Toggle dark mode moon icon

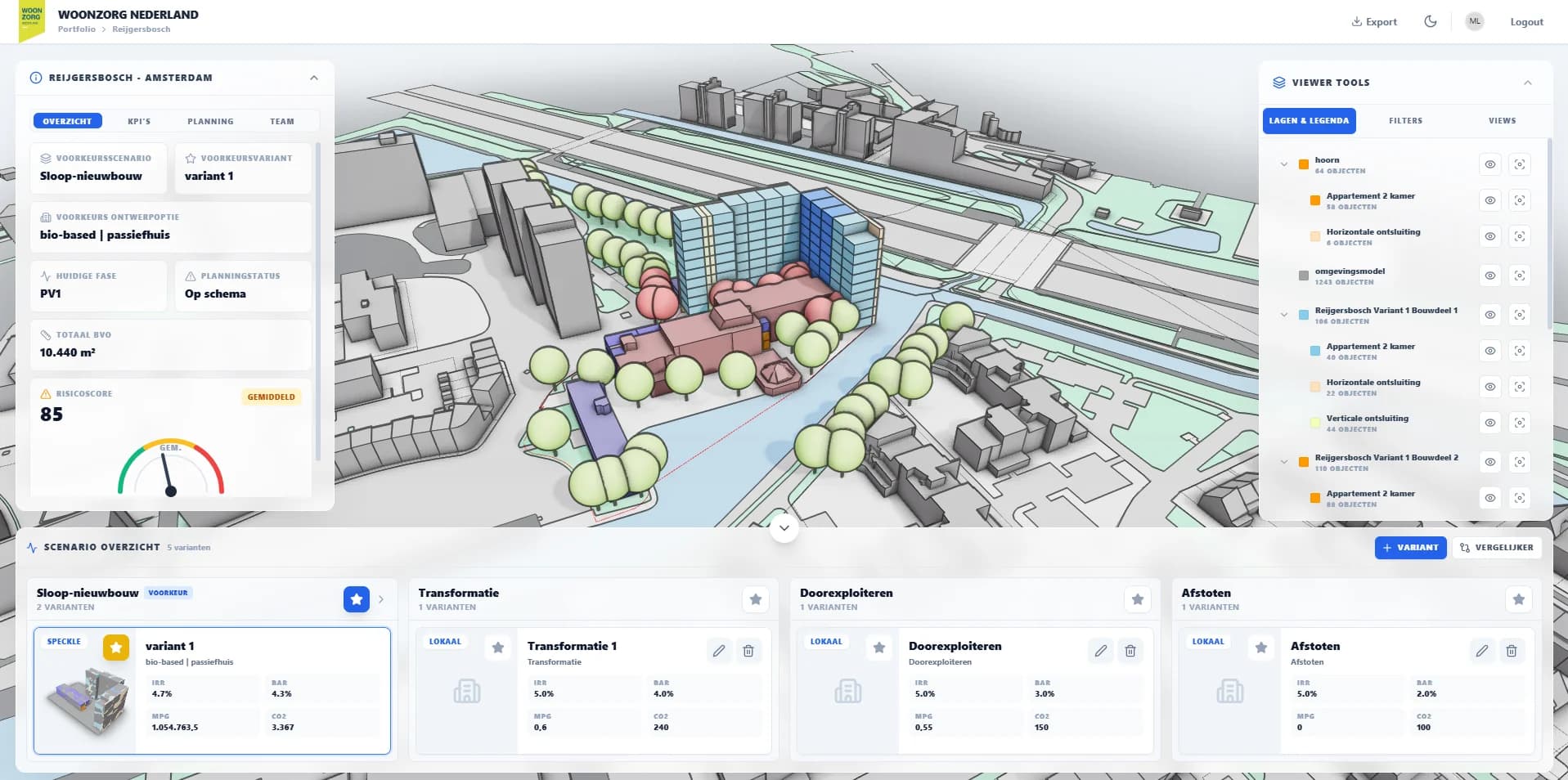1430,22
